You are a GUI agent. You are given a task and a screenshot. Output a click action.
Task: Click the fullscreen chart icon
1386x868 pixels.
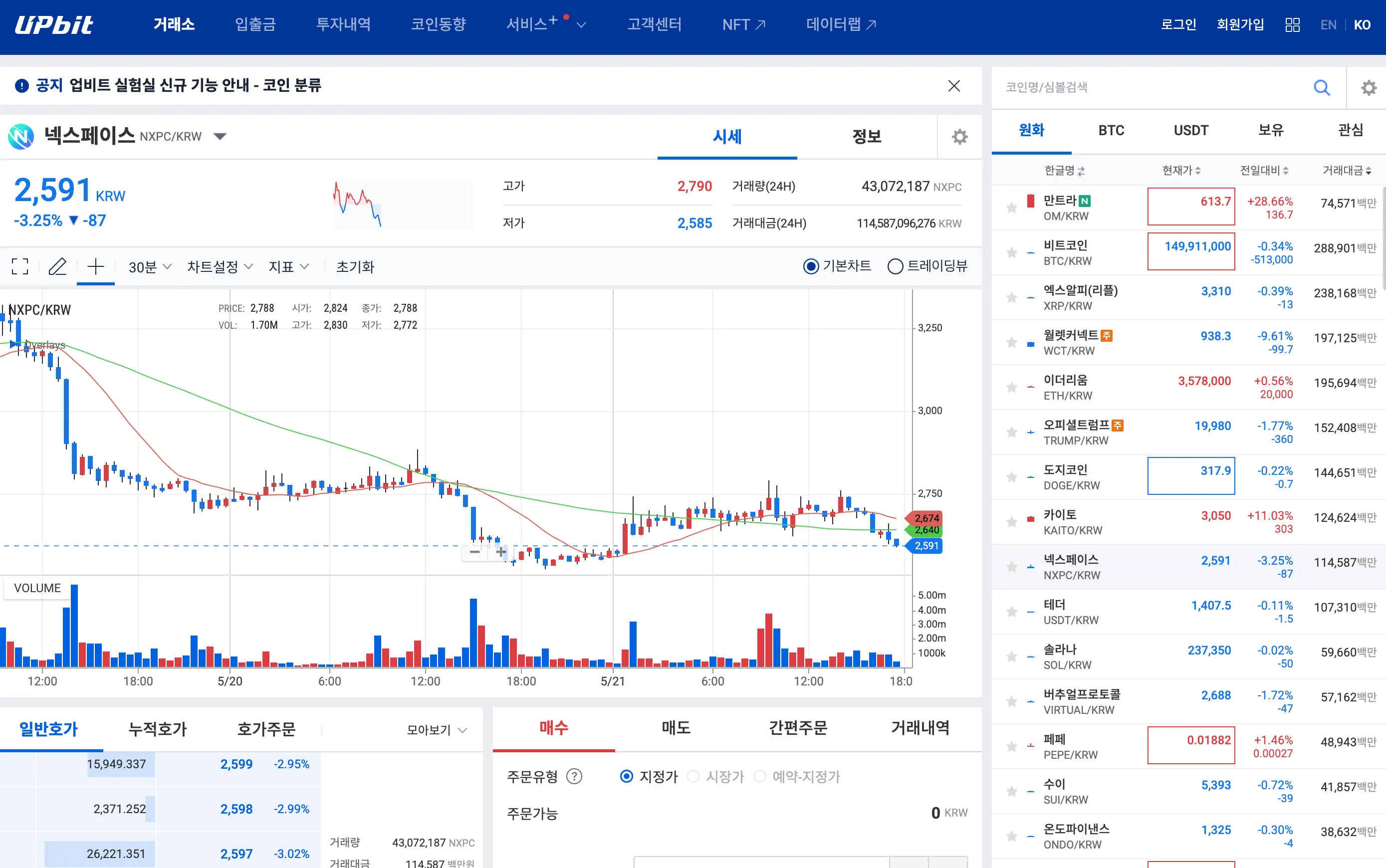(x=20, y=266)
